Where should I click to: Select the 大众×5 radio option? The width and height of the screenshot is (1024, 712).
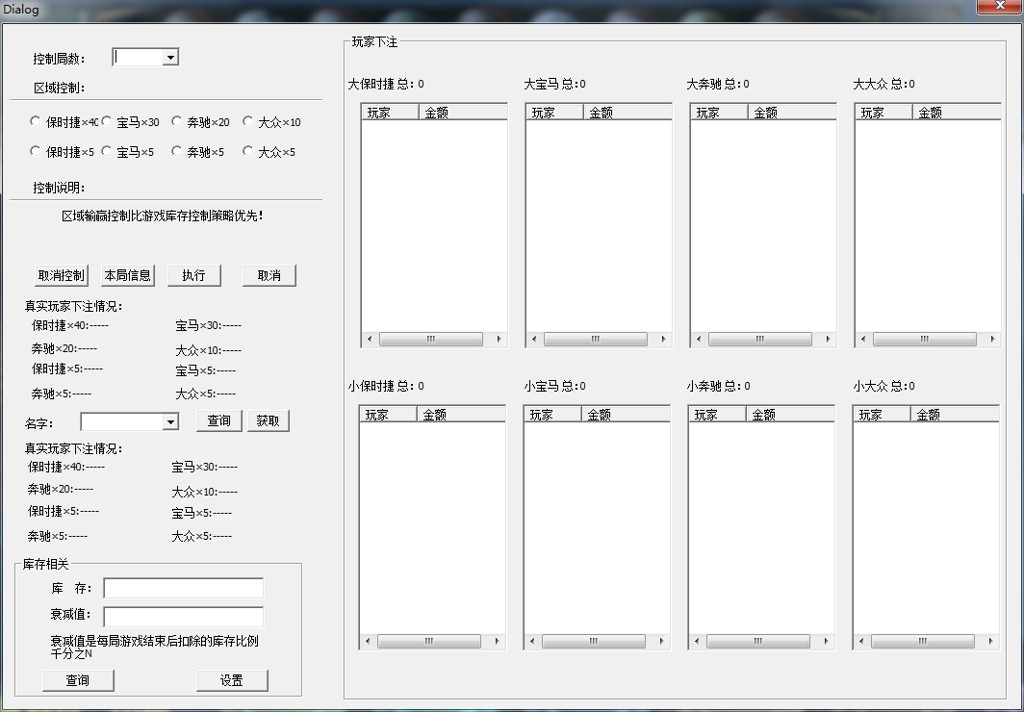tap(248, 152)
